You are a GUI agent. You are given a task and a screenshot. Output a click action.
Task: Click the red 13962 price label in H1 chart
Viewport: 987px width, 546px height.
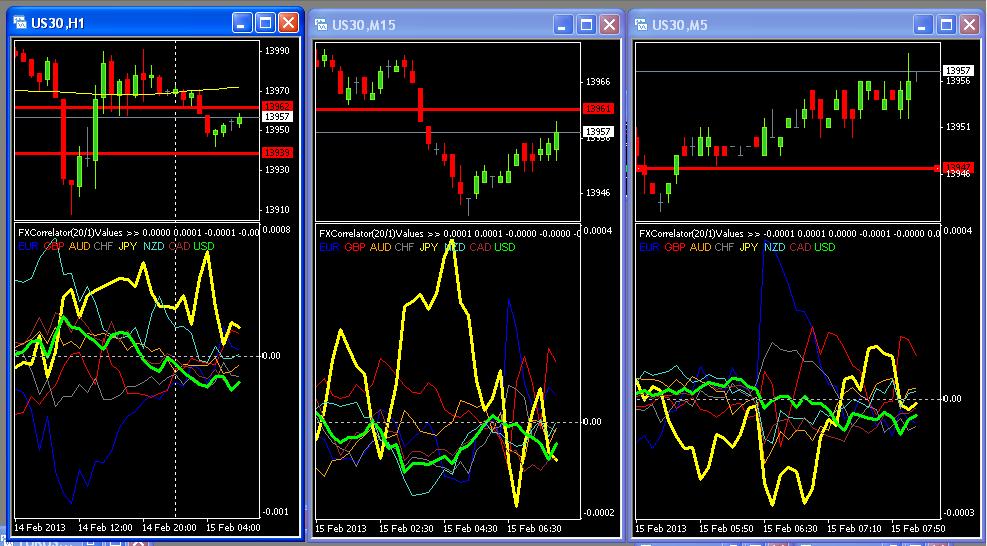click(276, 106)
